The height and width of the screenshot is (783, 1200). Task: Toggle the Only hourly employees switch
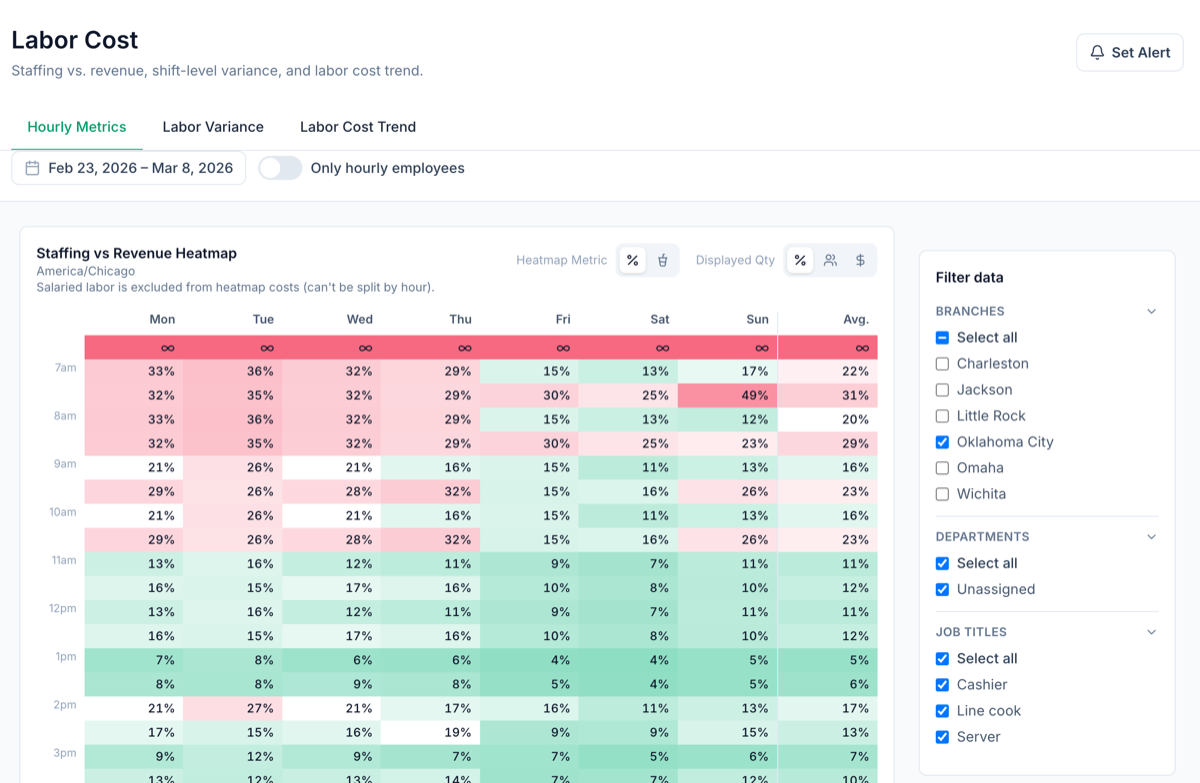(x=280, y=168)
